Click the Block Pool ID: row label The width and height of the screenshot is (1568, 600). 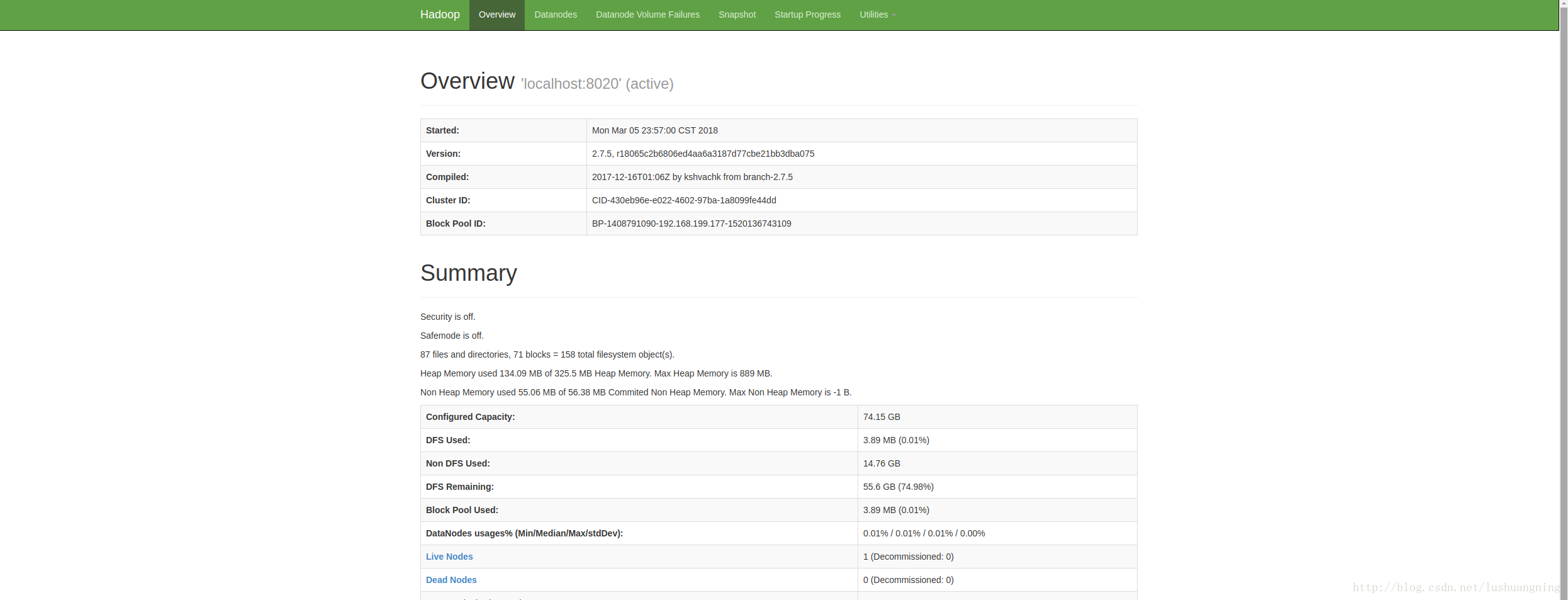456,224
